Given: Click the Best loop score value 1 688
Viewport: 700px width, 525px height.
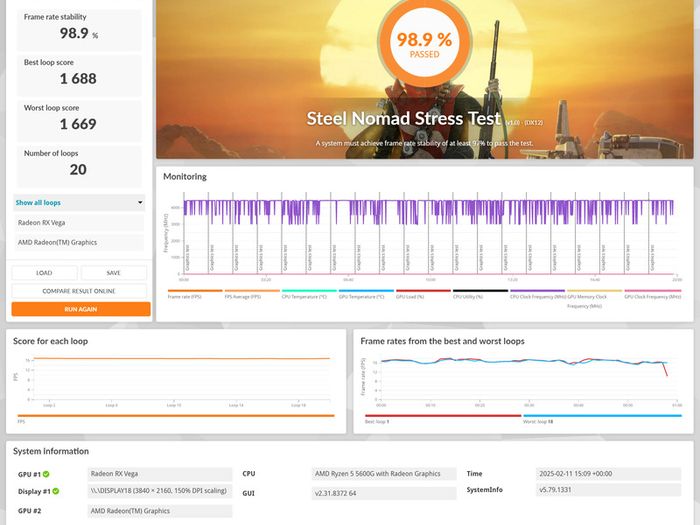Looking at the screenshot, I should pyautogui.click(x=78, y=79).
